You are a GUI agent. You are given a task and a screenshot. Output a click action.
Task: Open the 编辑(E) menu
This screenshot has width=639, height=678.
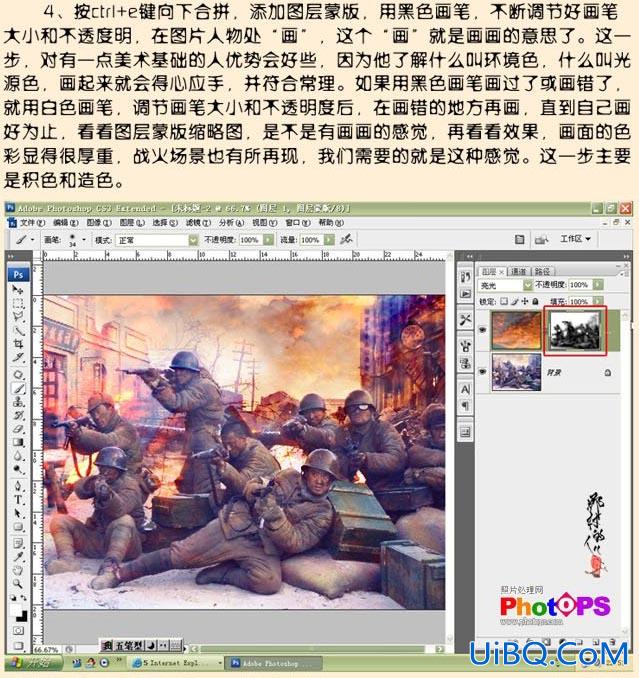66,223
